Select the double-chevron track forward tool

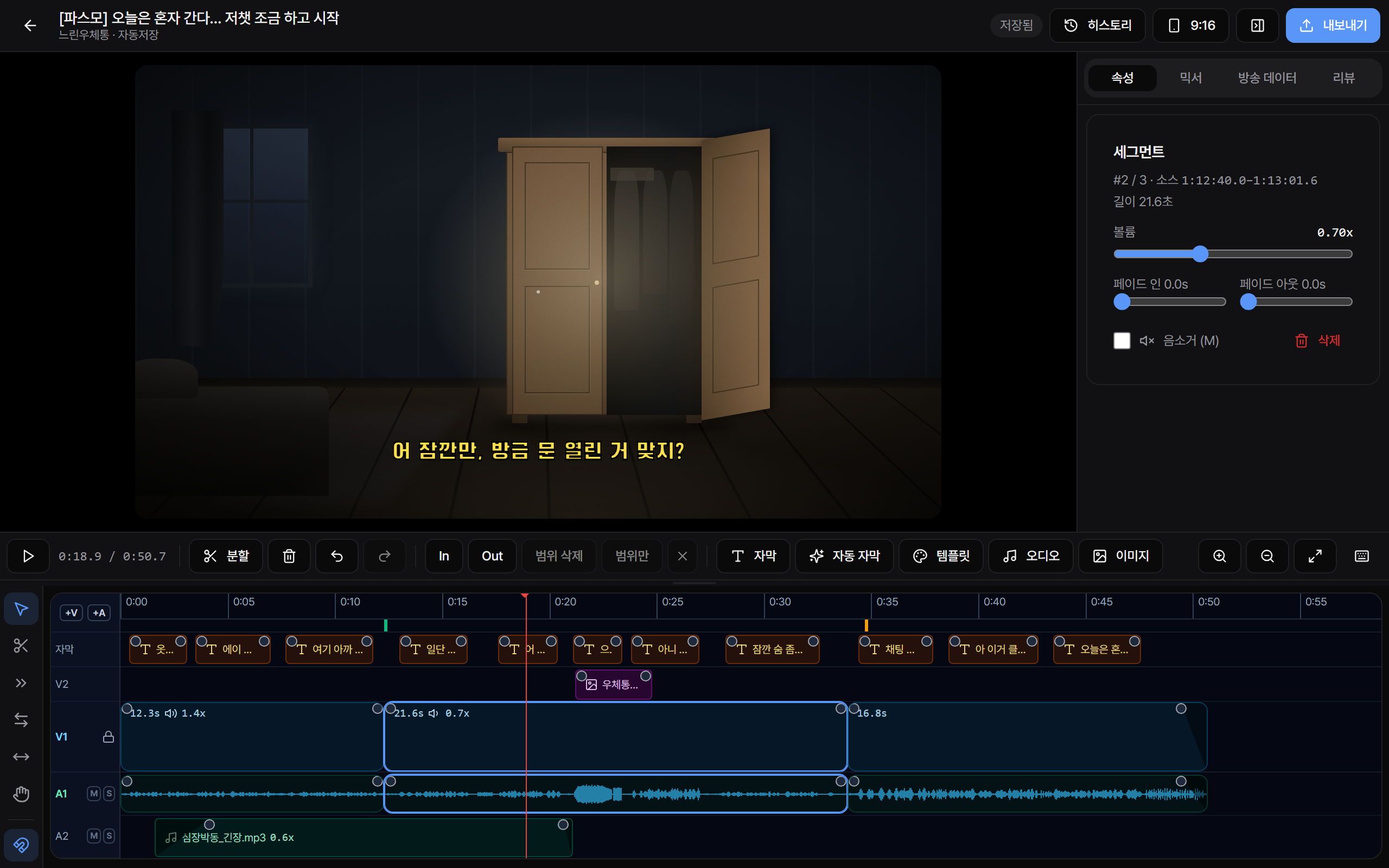(21, 682)
